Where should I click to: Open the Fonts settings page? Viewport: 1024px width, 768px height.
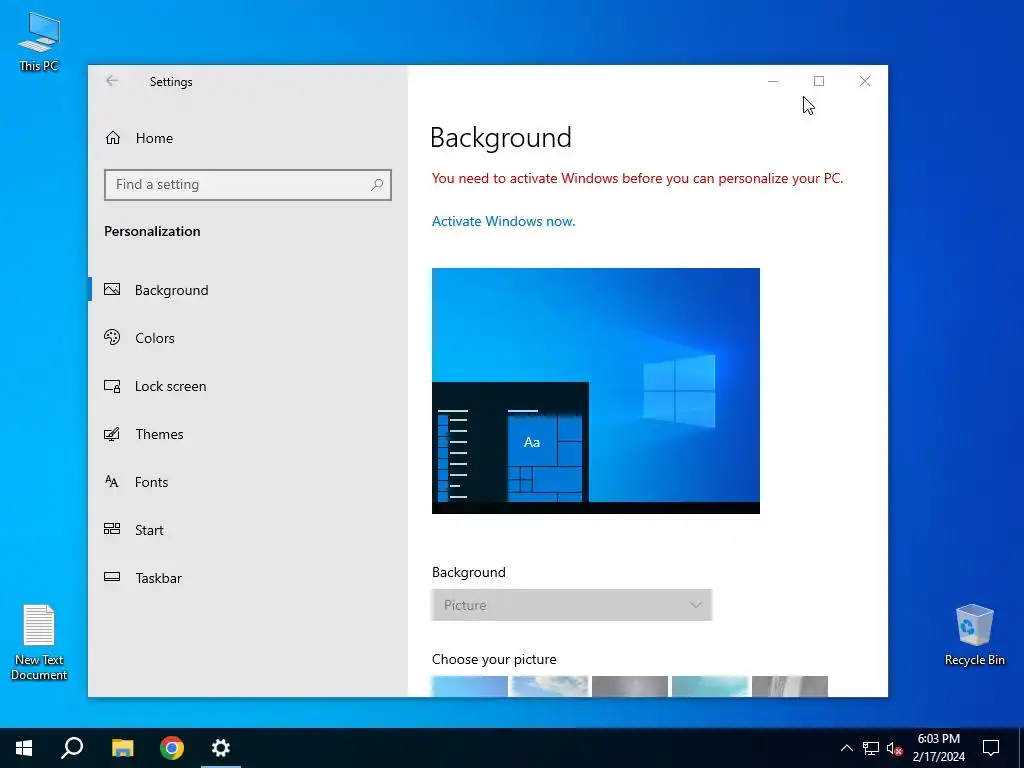(x=248, y=482)
